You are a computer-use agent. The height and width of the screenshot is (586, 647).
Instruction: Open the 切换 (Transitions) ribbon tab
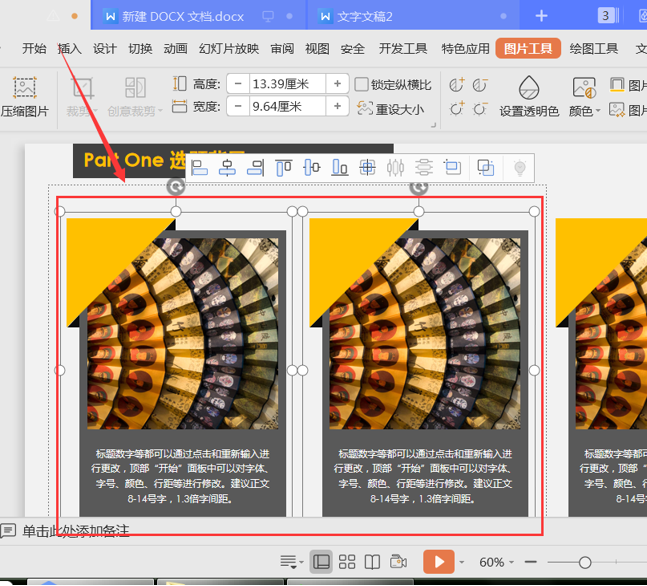[x=140, y=48]
